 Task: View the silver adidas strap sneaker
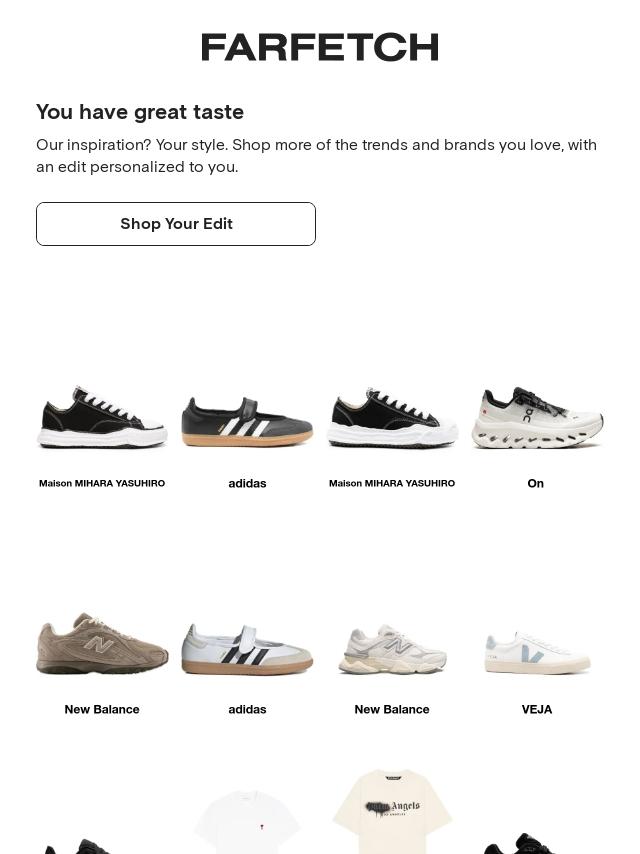pos(247,649)
